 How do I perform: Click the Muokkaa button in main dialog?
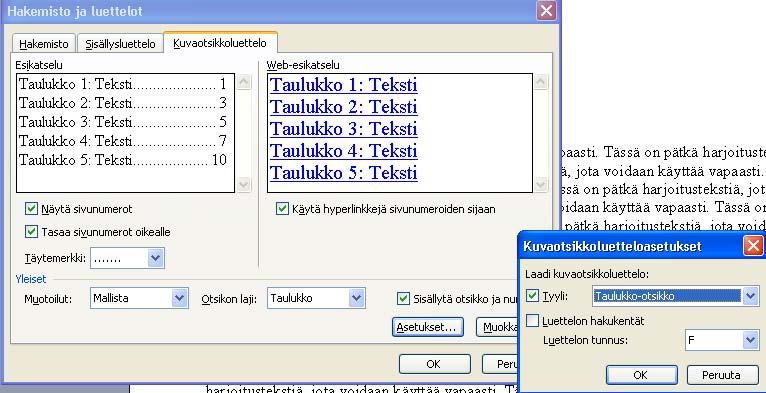coord(497,327)
